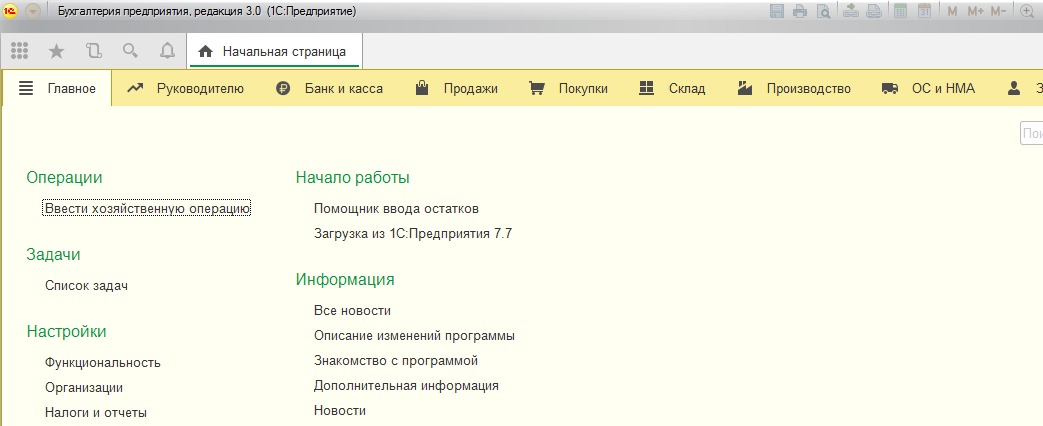This screenshot has width=1043, height=426.
Task: Select the Главное section
Action: click(x=57, y=89)
